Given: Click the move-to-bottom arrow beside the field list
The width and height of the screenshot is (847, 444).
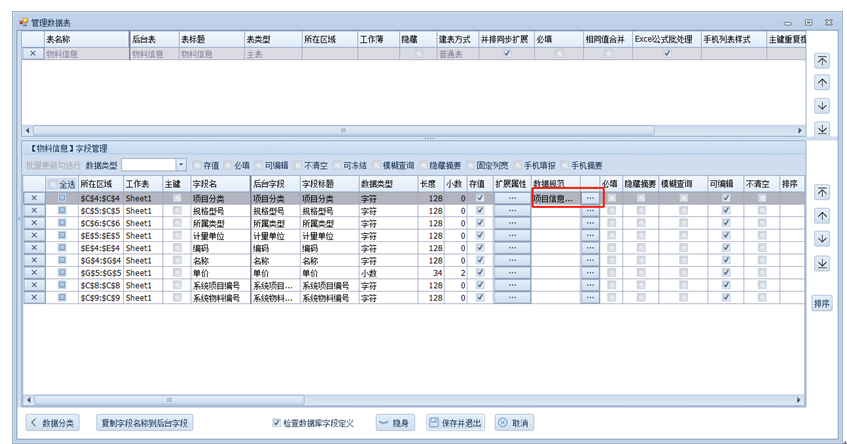Looking at the screenshot, I should point(822,263).
